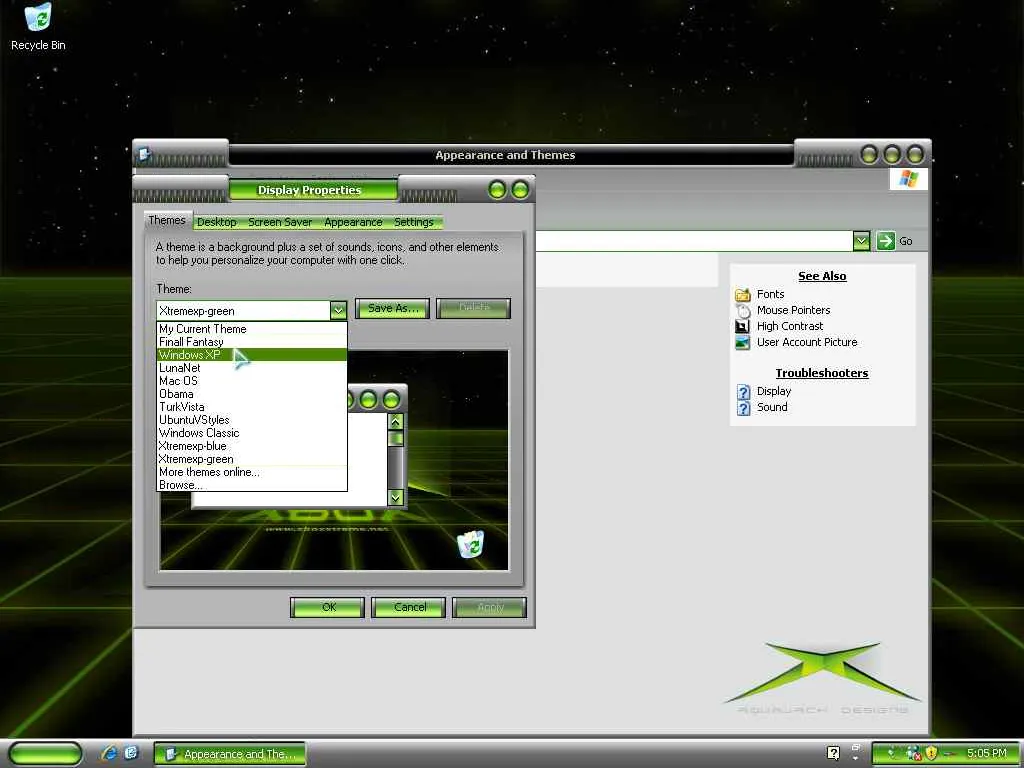Viewport: 1024px width, 768px height.
Task: Click the Mouse Pointers link
Action: (x=793, y=310)
